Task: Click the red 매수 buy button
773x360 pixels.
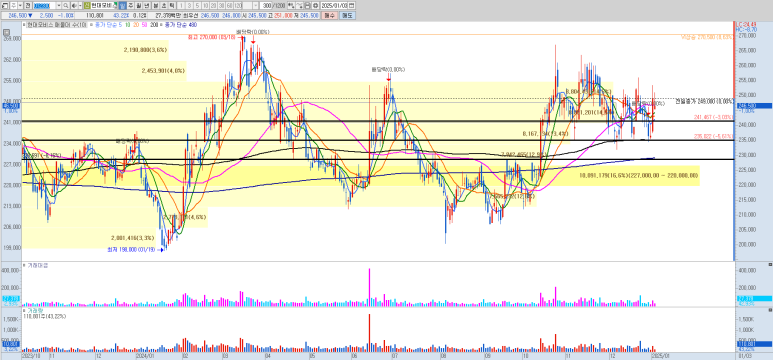Action: tap(329, 16)
